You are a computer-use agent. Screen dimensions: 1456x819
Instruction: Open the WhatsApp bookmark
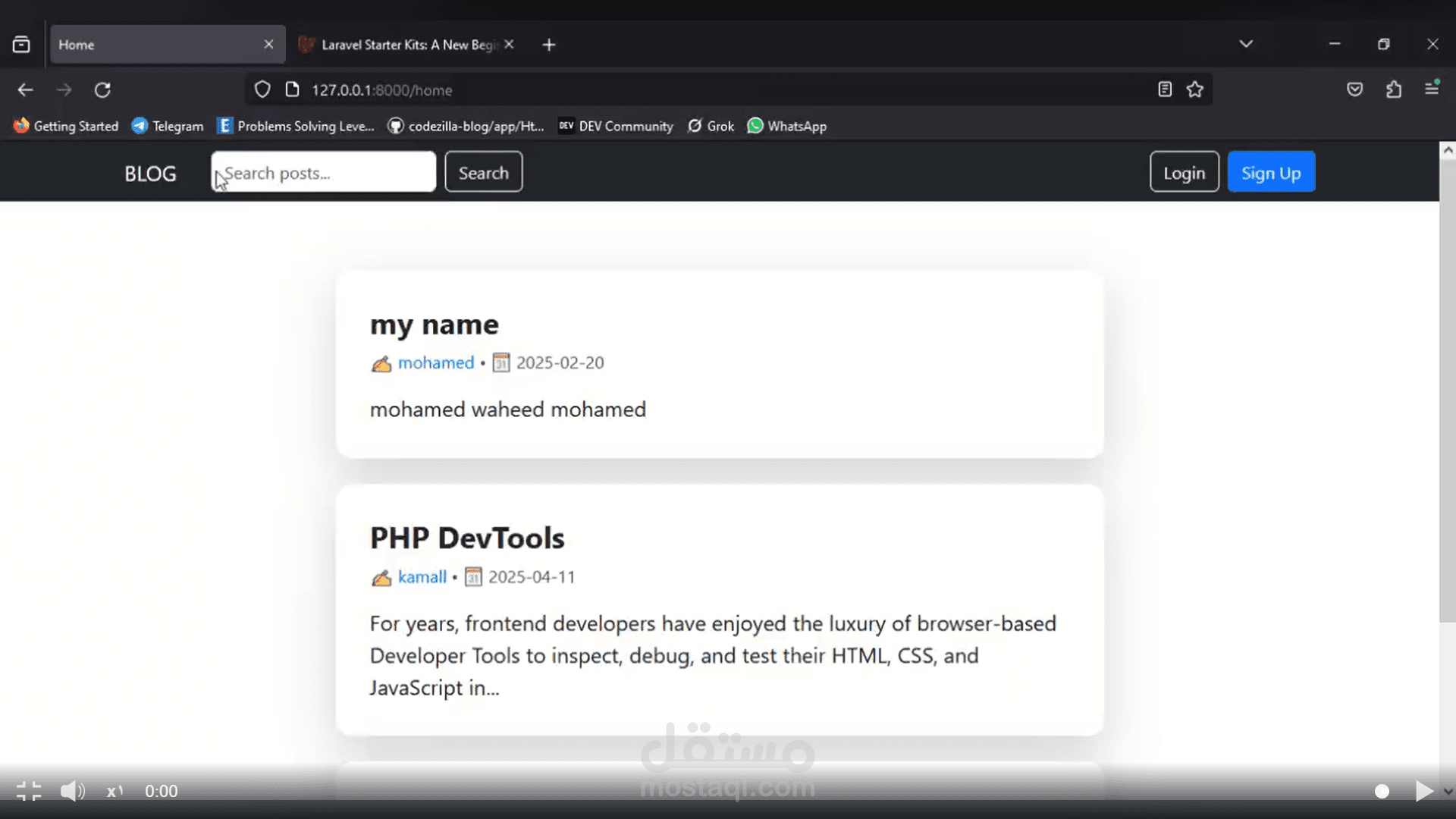click(x=787, y=126)
